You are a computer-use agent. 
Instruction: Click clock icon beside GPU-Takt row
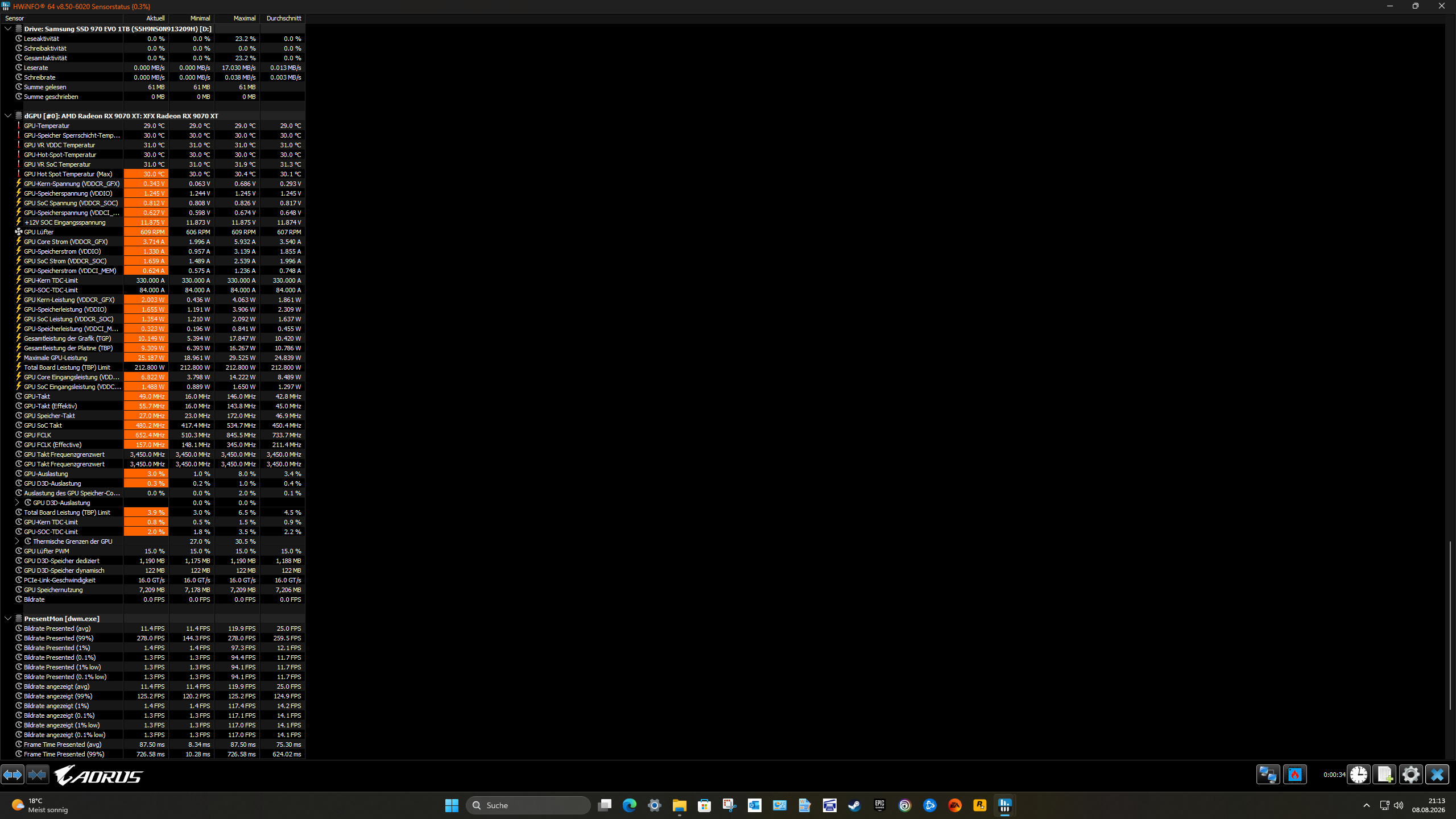point(19,396)
